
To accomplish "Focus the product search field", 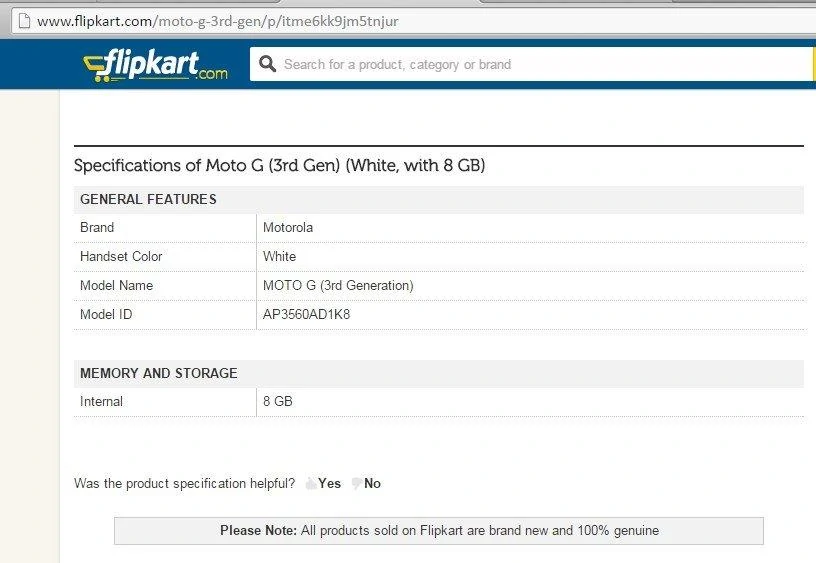I will click(531, 64).
